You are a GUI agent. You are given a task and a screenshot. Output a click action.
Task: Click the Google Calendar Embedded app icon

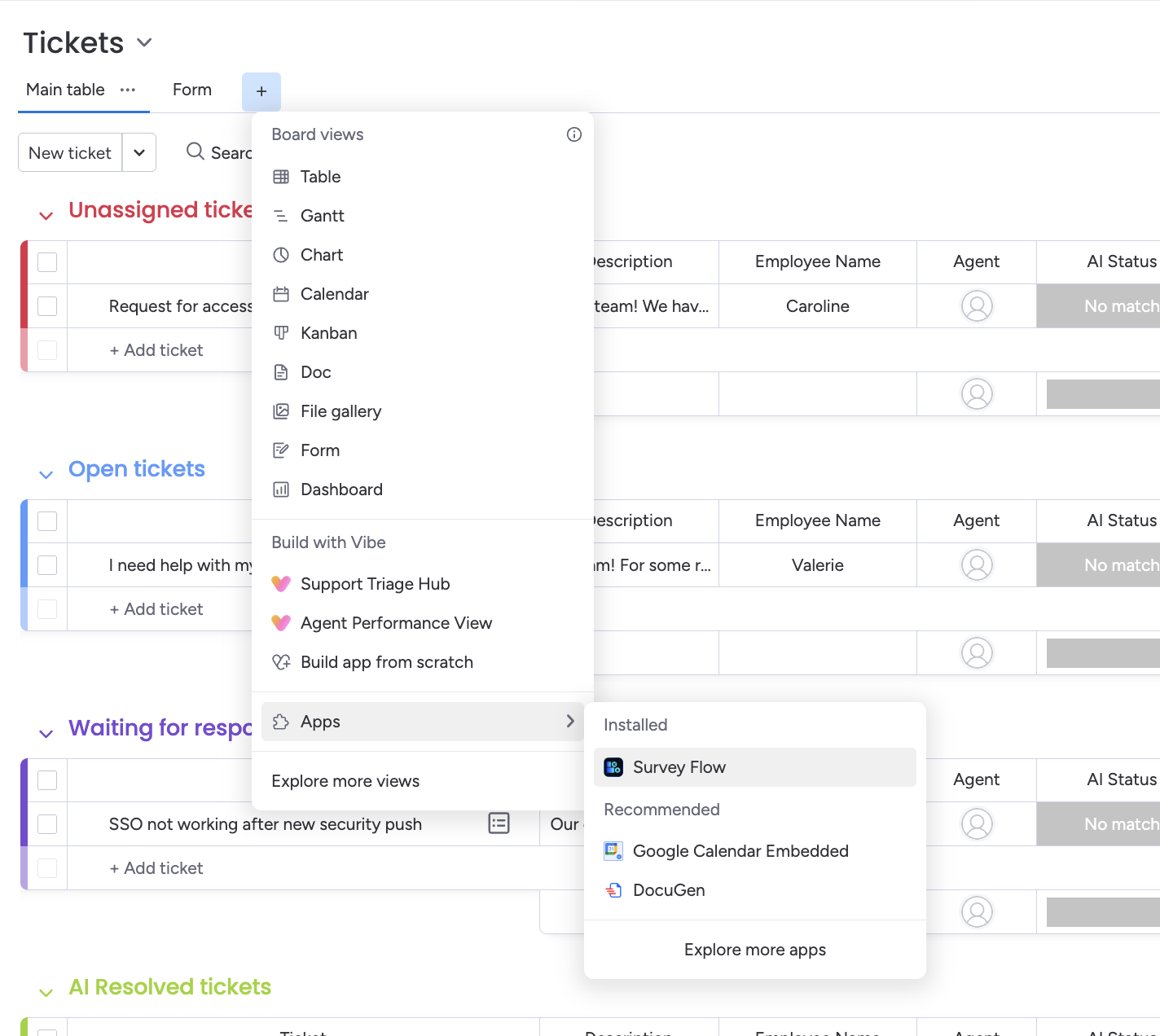(613, 851)
